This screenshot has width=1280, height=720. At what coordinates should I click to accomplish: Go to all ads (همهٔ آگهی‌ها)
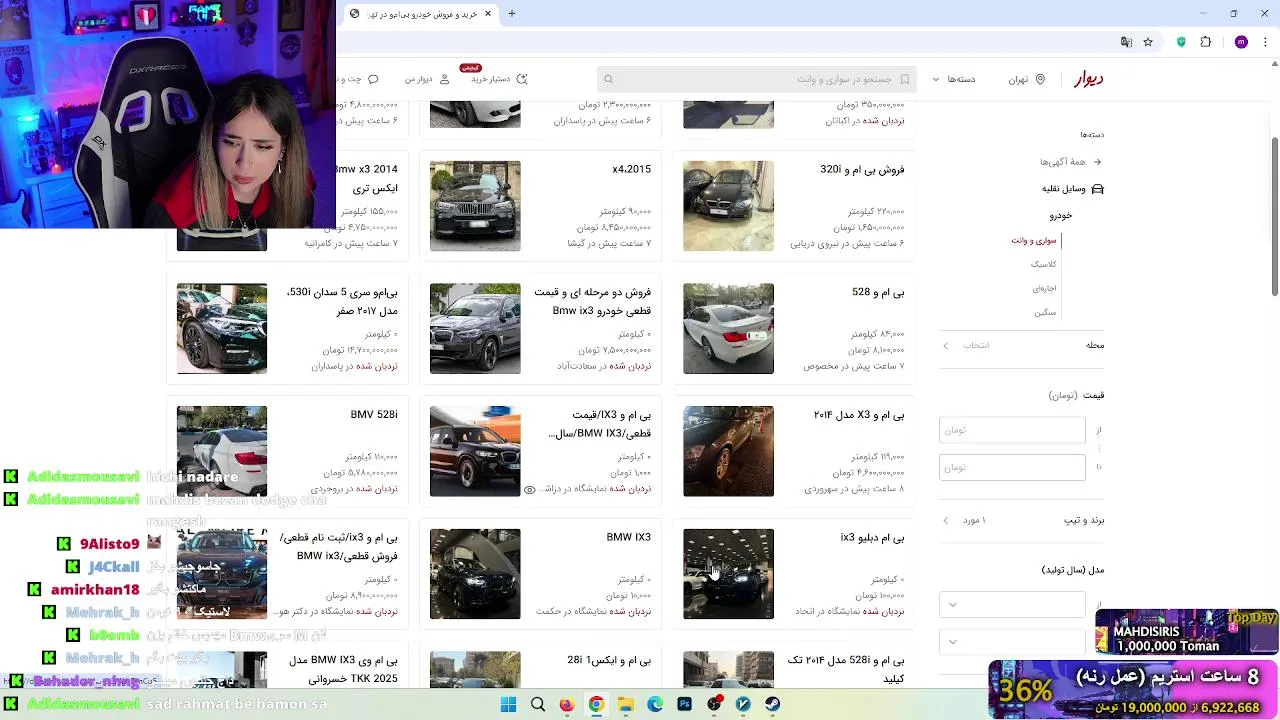(x=1062, y=162)
